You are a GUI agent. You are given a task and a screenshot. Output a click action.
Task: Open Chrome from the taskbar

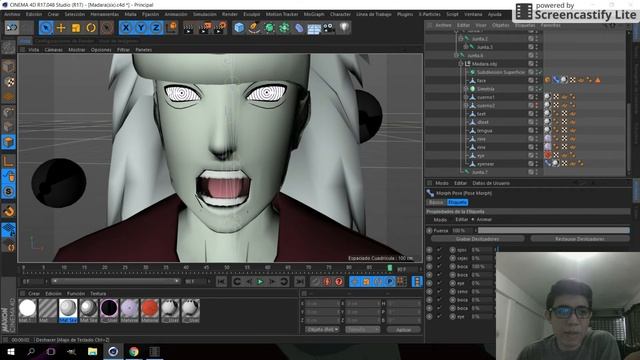point(134,351)
